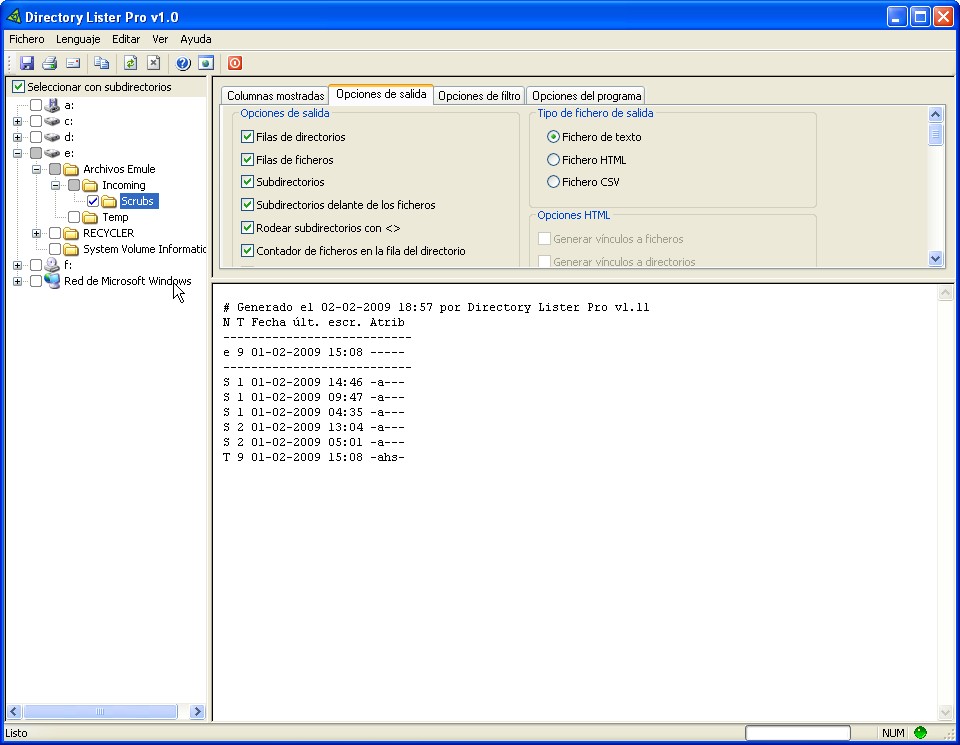This screenshot has width=960, height=745.
Task: Click the Incoming folder icon
Action: 90,185
